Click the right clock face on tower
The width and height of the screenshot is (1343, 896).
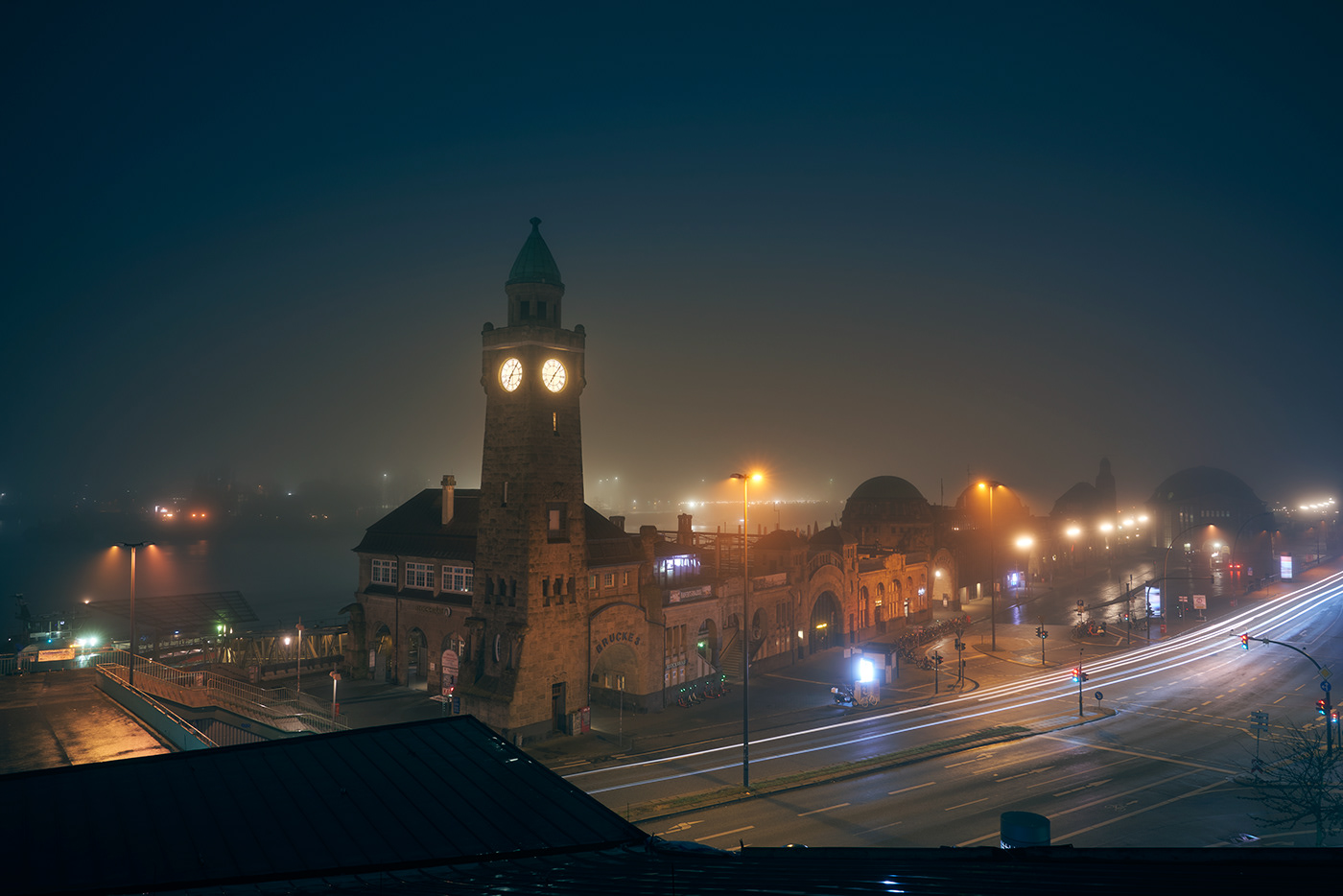tap(554, 375)
